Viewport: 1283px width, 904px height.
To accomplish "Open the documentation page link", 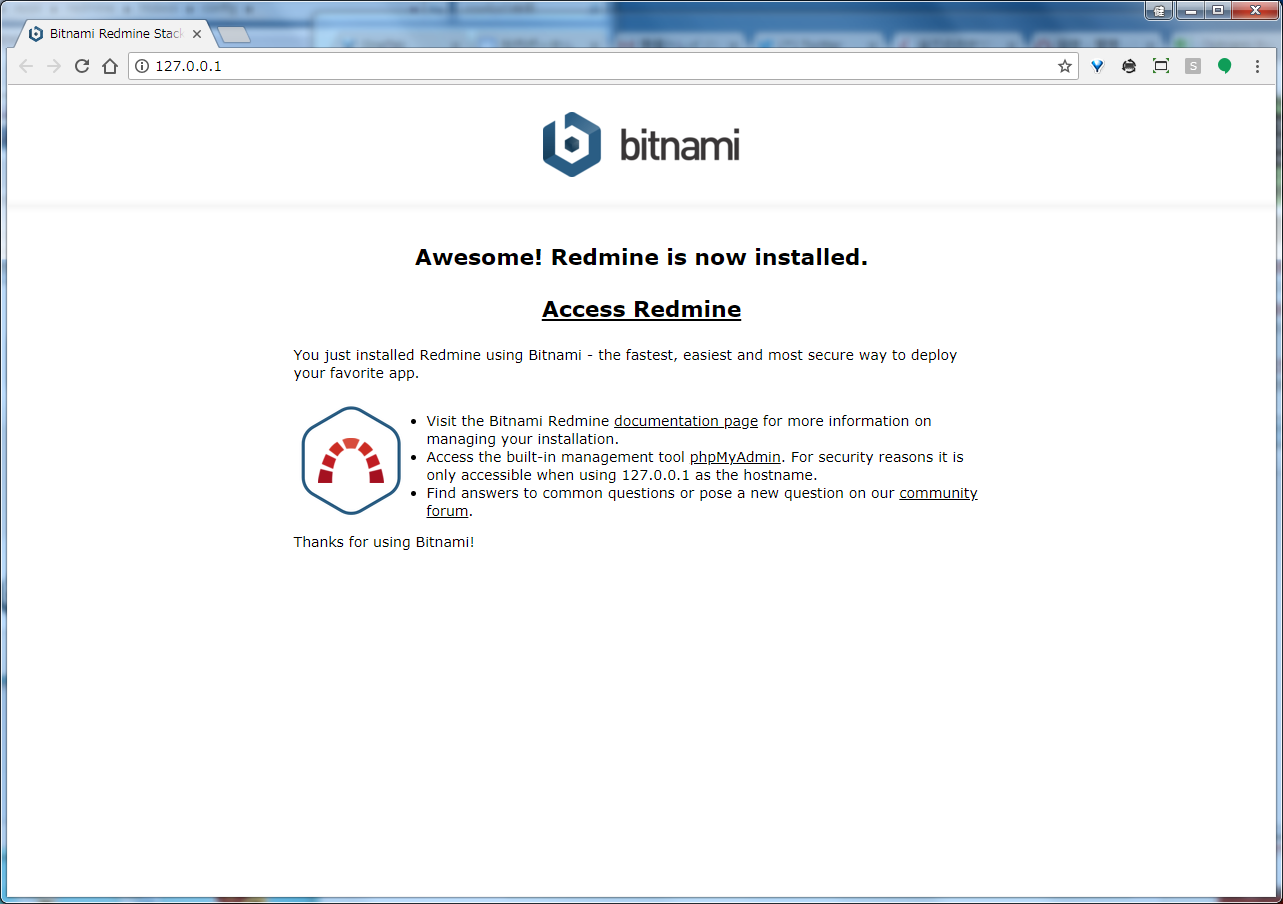I will click(686, 421).
